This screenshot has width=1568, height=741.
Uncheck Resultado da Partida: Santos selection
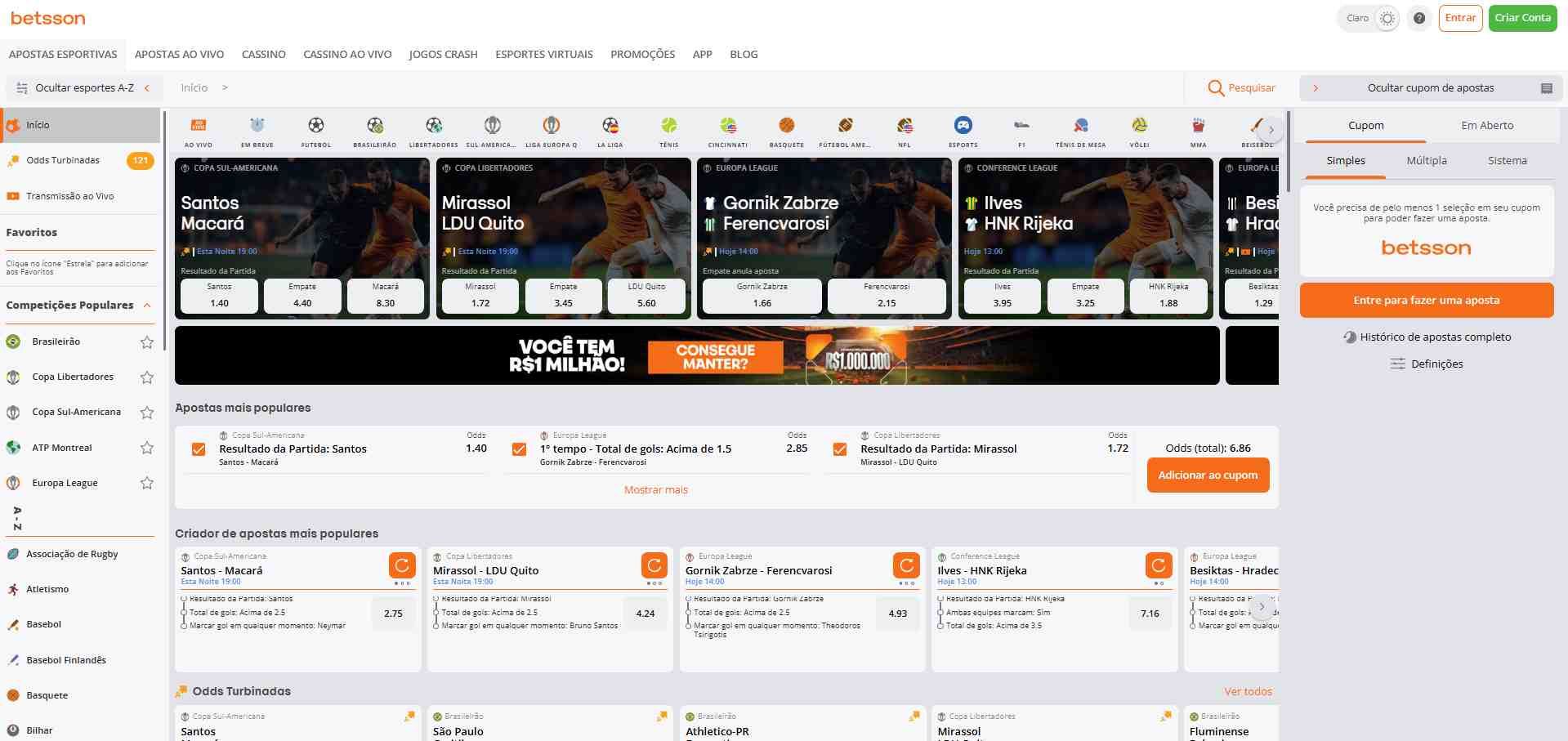coord(199,449)
